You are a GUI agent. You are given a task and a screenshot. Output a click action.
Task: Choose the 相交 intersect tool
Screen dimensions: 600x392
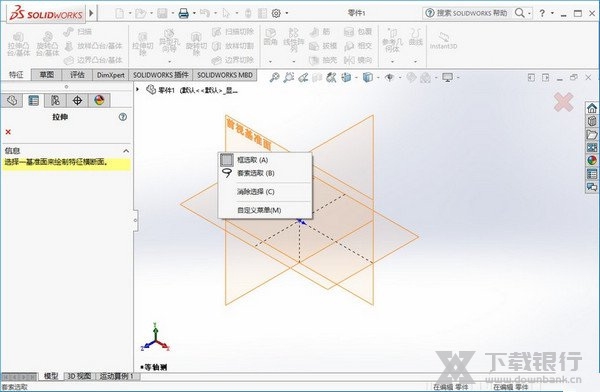tap(357, 46)
